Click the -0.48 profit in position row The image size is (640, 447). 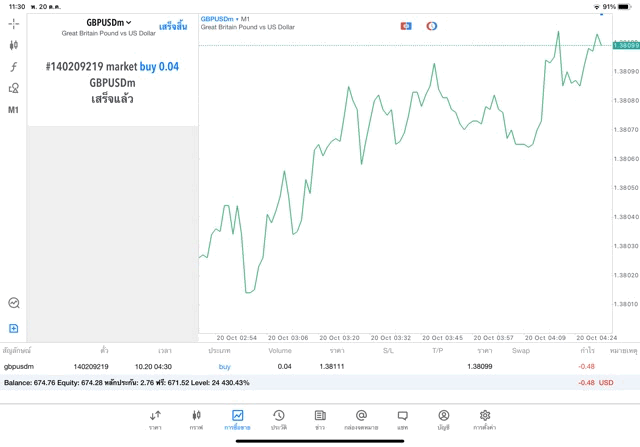[x=587, y=367]
